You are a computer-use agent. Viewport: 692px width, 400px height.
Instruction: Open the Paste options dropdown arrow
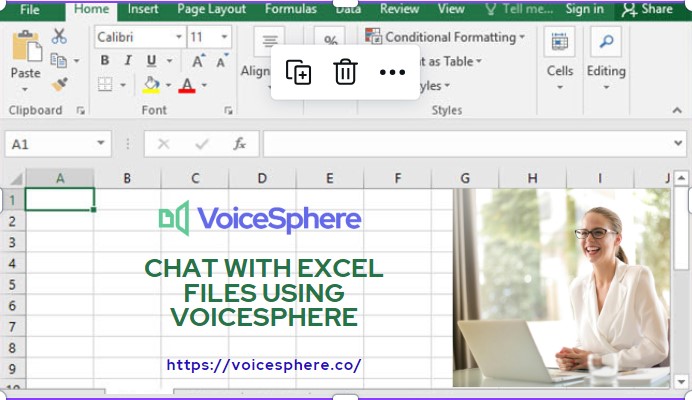tap(25, 89)
